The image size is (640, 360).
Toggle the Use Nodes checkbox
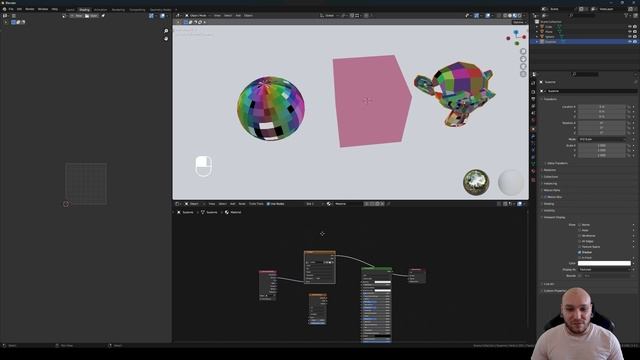(x=268, y=204)
